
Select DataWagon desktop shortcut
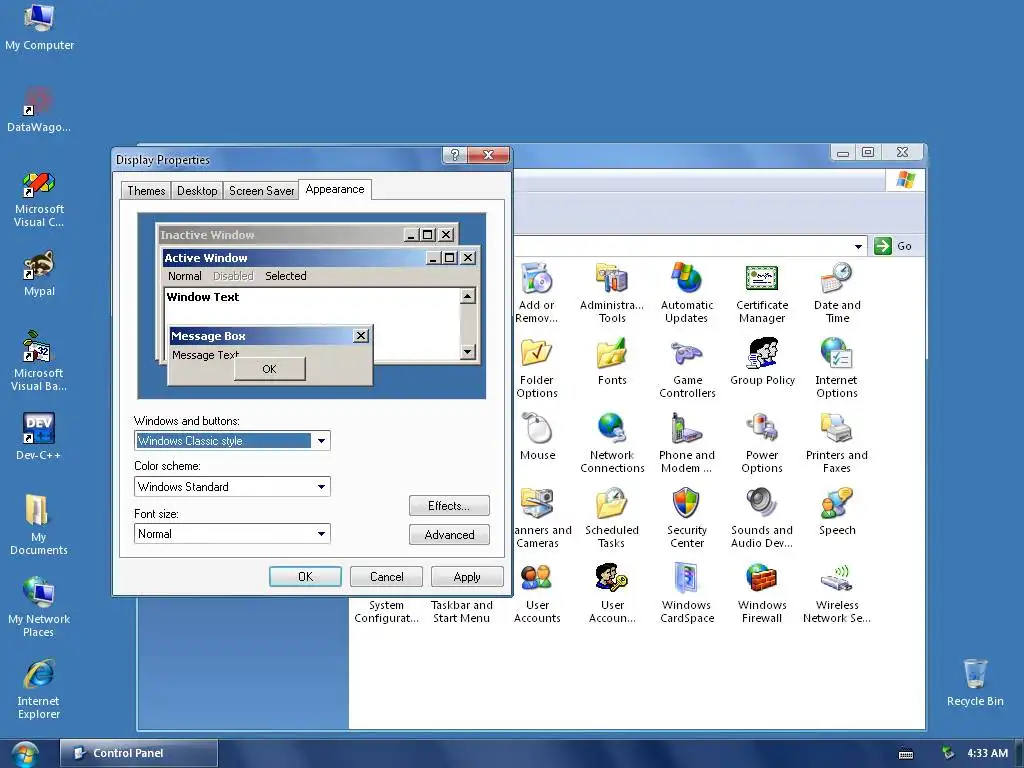pos(39,109)
